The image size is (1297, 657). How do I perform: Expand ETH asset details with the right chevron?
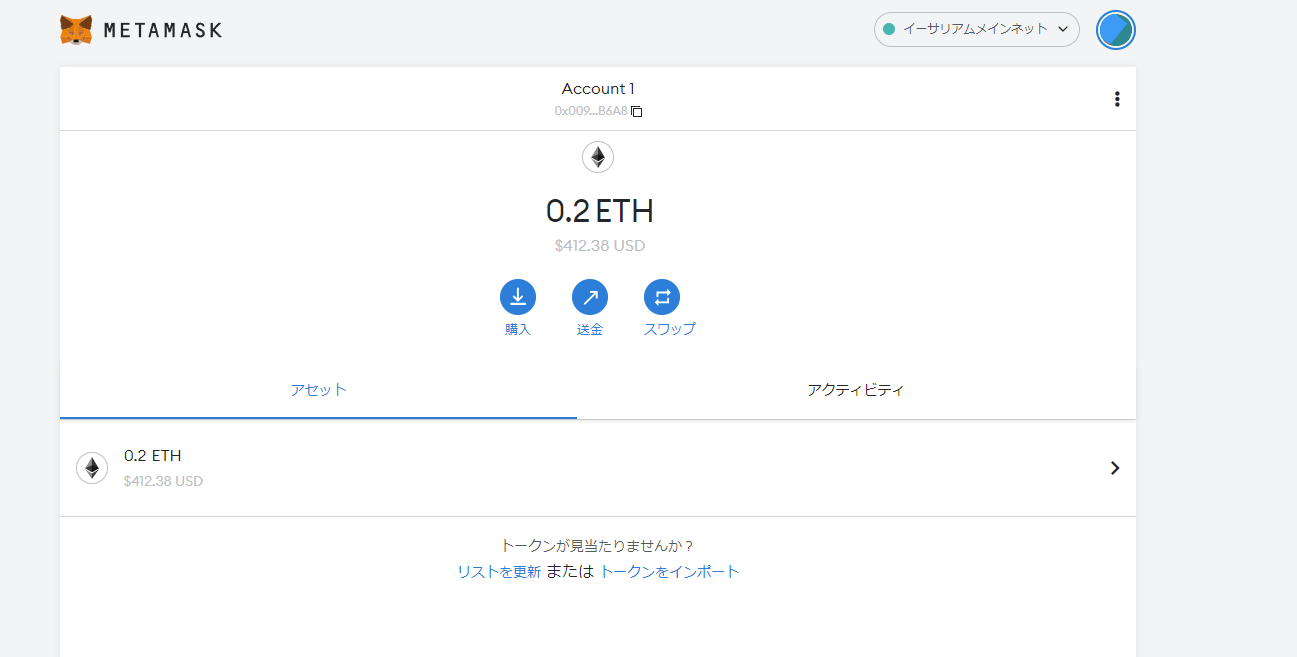coord(1115,468)
